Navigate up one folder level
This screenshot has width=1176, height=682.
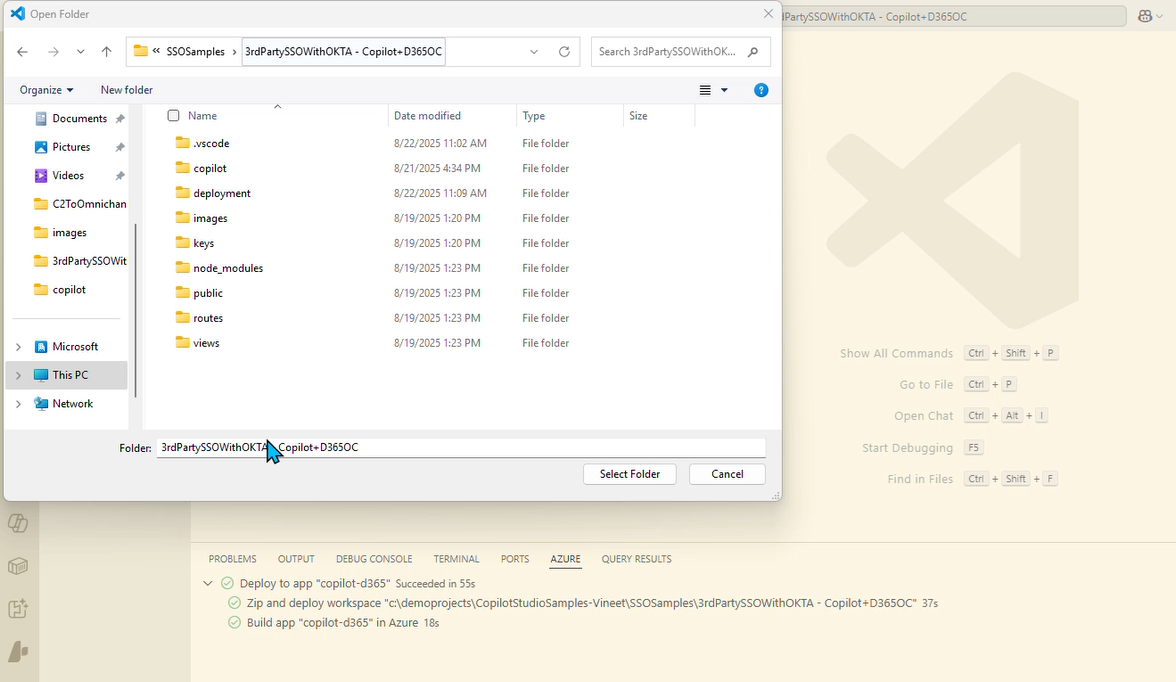pyautogui.click(x=106, y=51)
